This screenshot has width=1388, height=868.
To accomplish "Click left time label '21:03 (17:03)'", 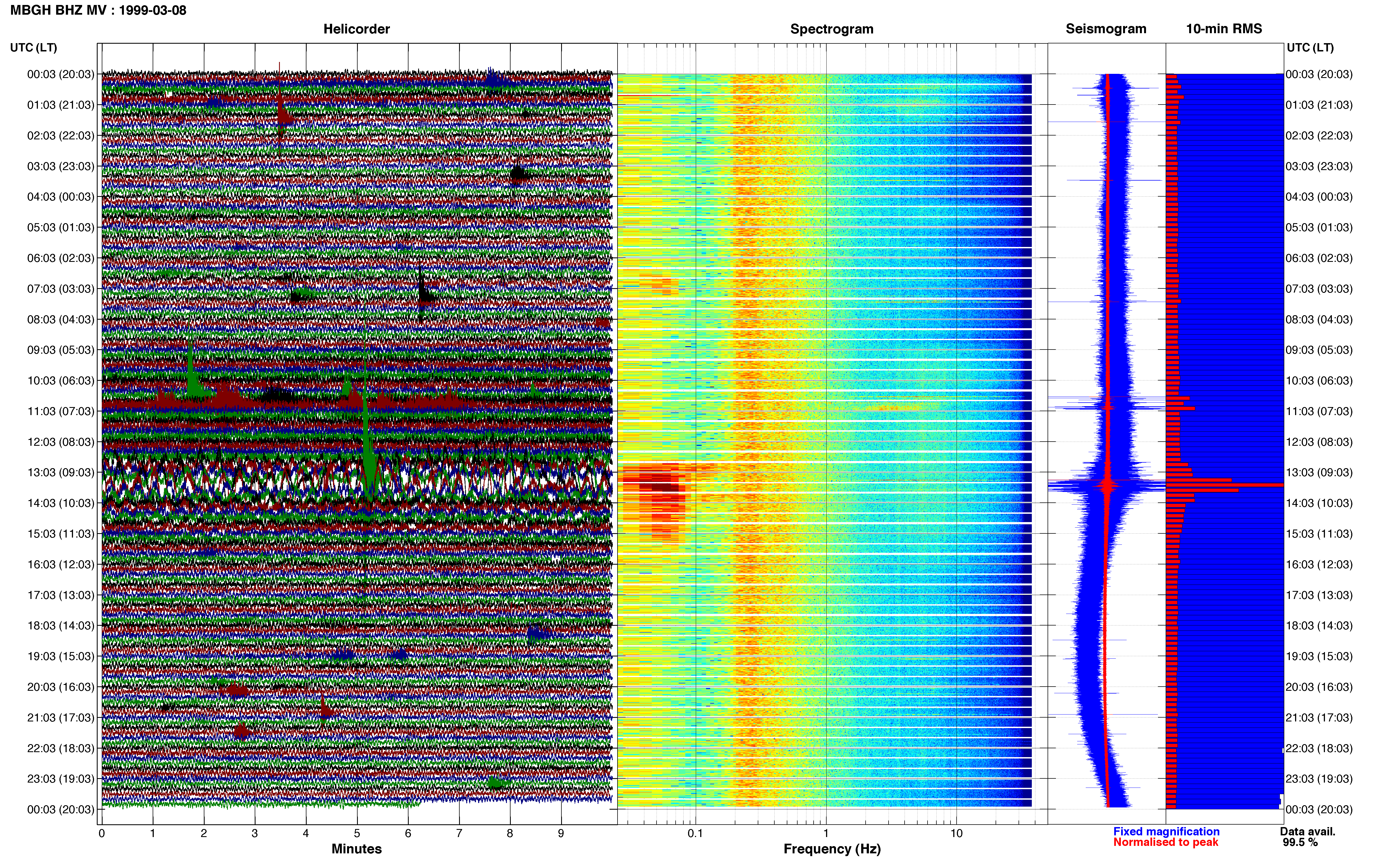I will 60,718.
